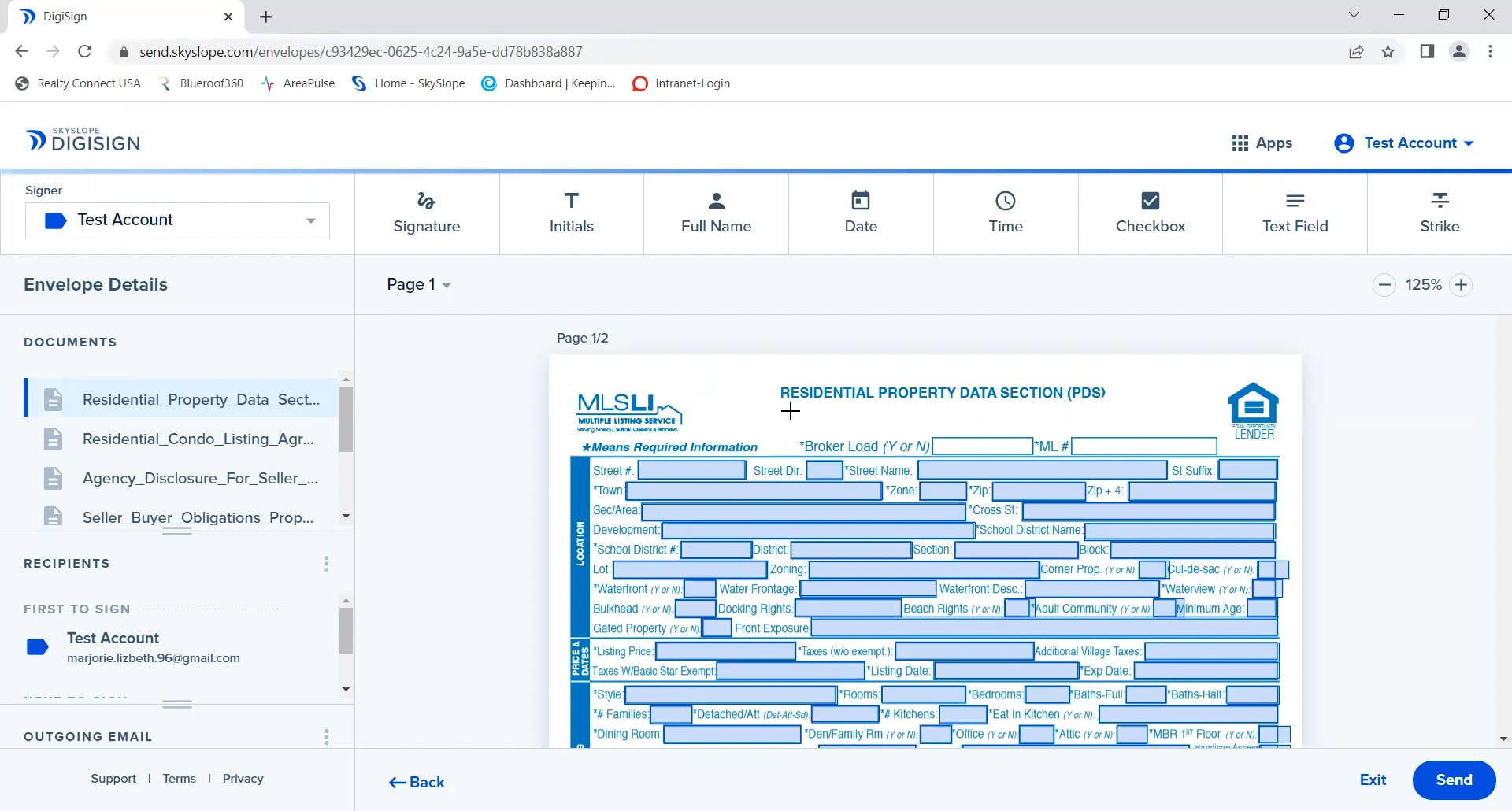The width and height of the screenshot is (1512, 811).
Task: Open Home - SkySlope bookmark
Action: point(408,83)
